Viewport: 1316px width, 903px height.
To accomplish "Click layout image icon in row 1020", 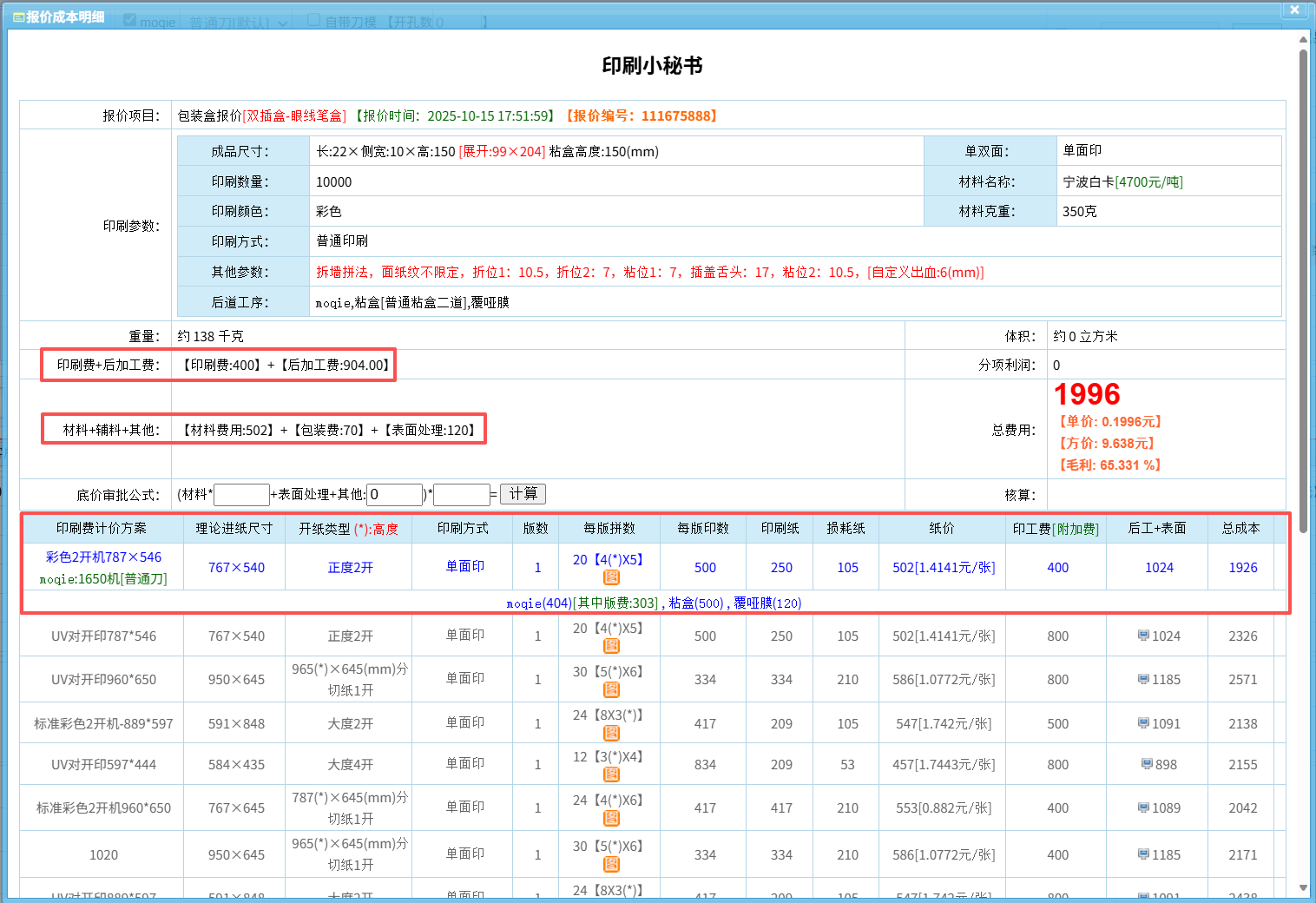I will [611, 864].
